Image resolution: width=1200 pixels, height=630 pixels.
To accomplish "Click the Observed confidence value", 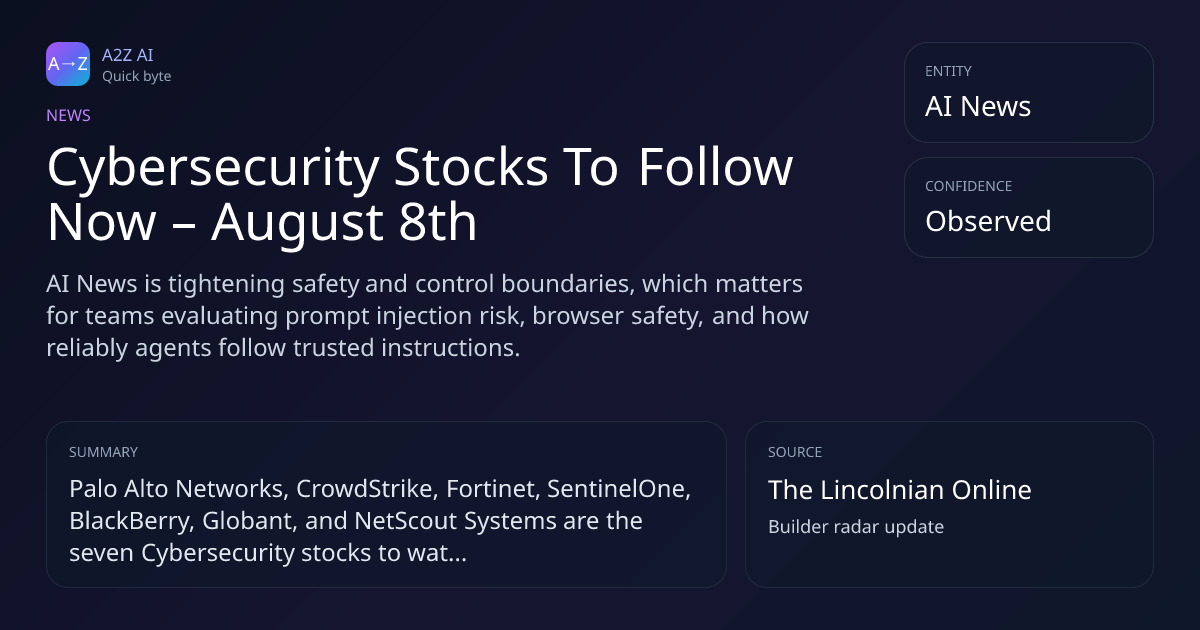I will [x=988, y=221].
